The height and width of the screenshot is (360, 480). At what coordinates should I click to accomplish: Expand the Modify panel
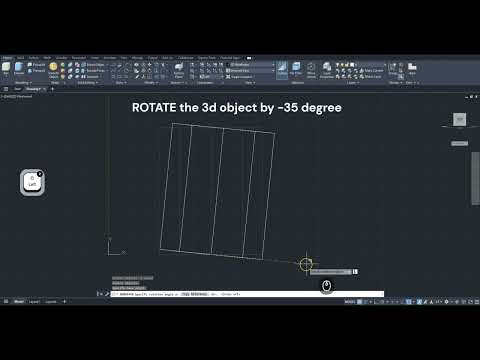tap(151, 83)
